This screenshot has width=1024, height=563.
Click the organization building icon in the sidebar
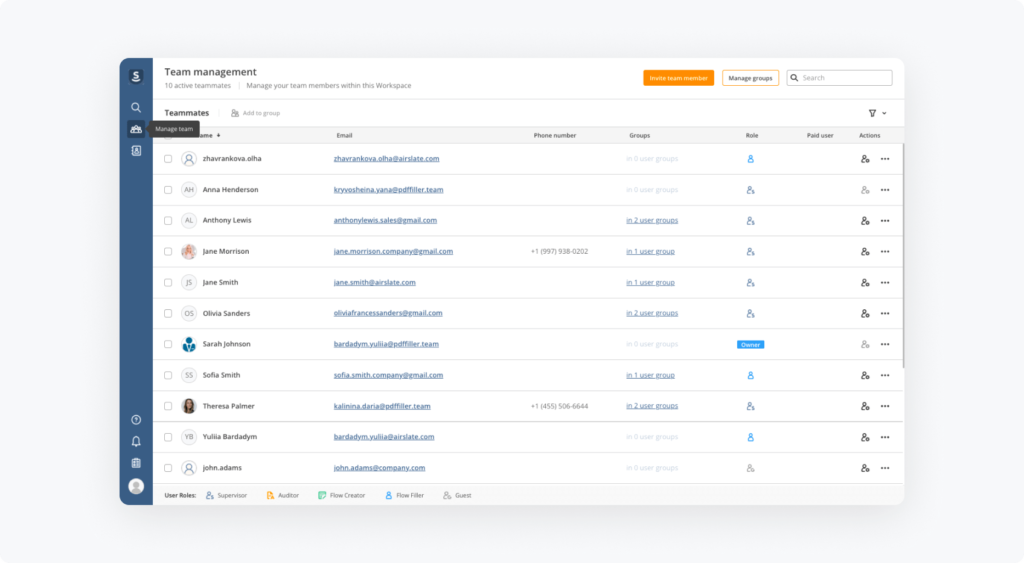pyautogui.click(x=136, y=463)
